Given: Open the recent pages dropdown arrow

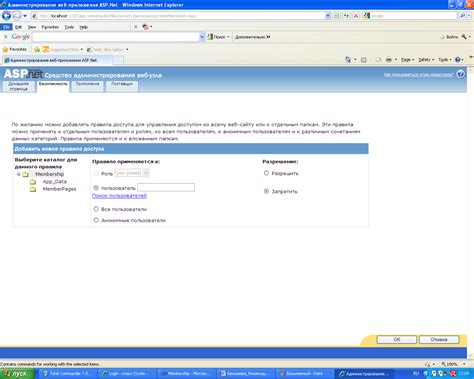Looking at the screenshot, I should tap(25, 16).
